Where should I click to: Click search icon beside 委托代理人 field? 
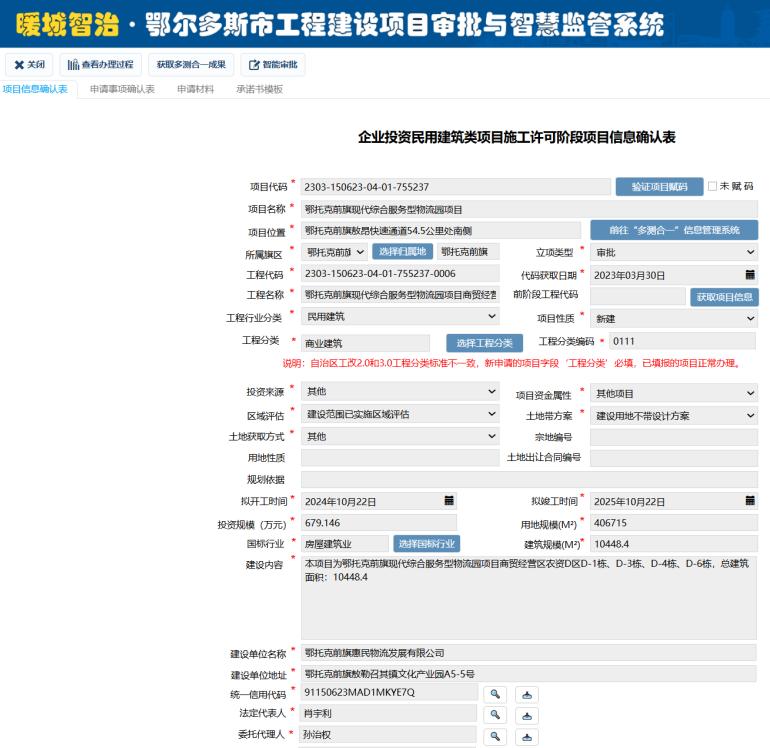496,736
